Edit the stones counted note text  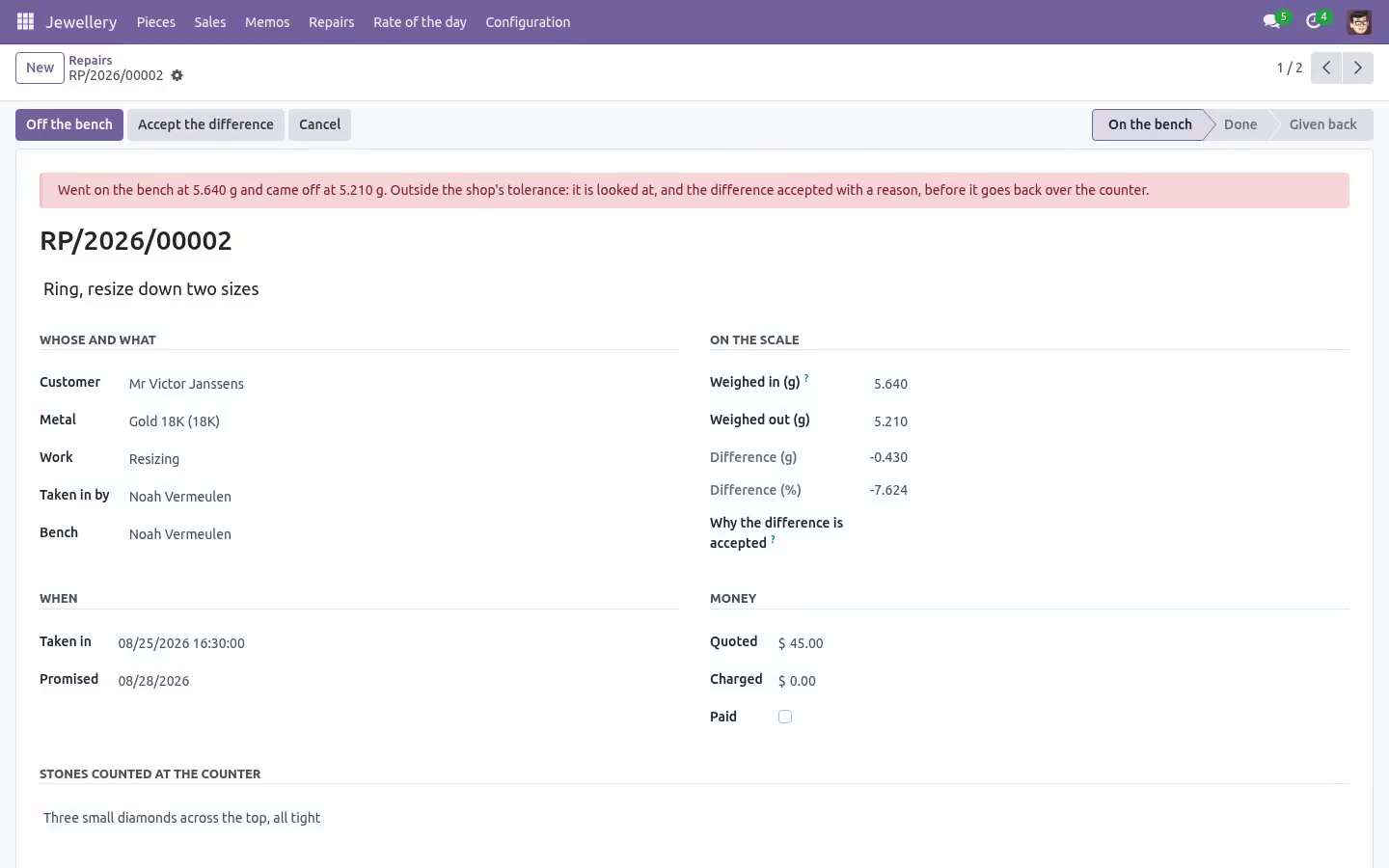[x=694, y=818]
